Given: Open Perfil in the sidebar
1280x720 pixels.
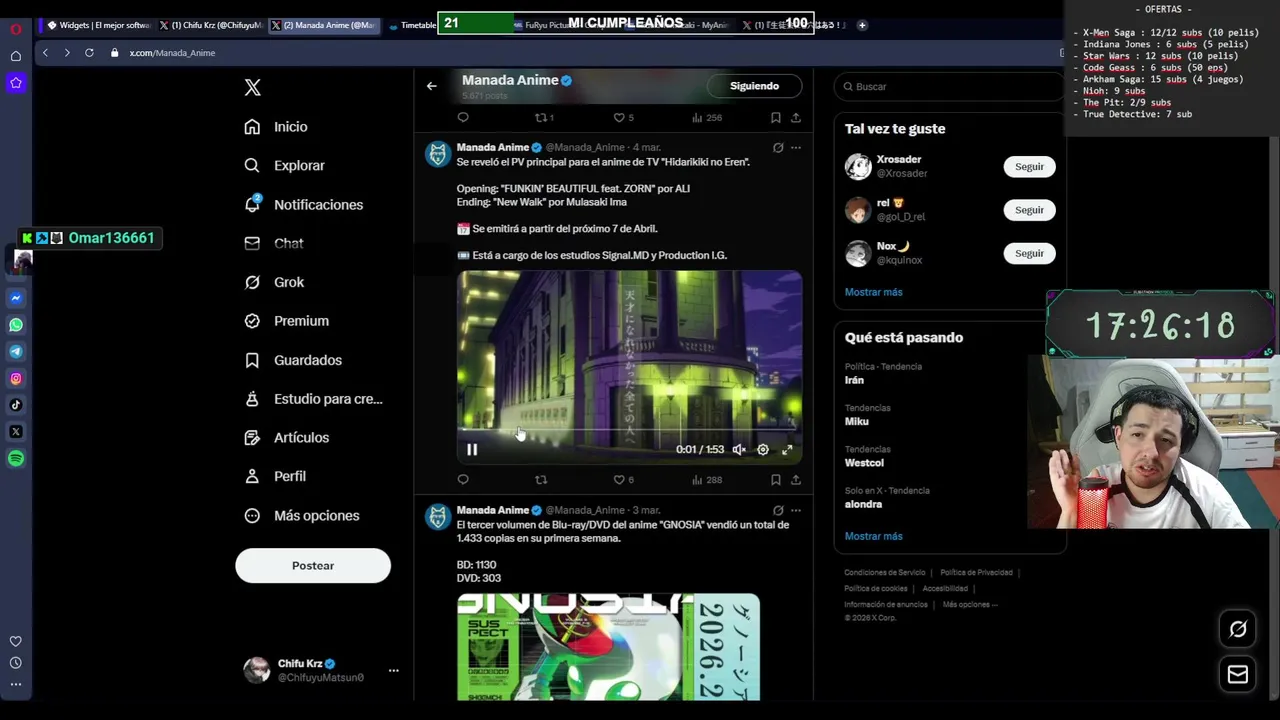Looking at the screenshot, I should click(x=275, y=477).
